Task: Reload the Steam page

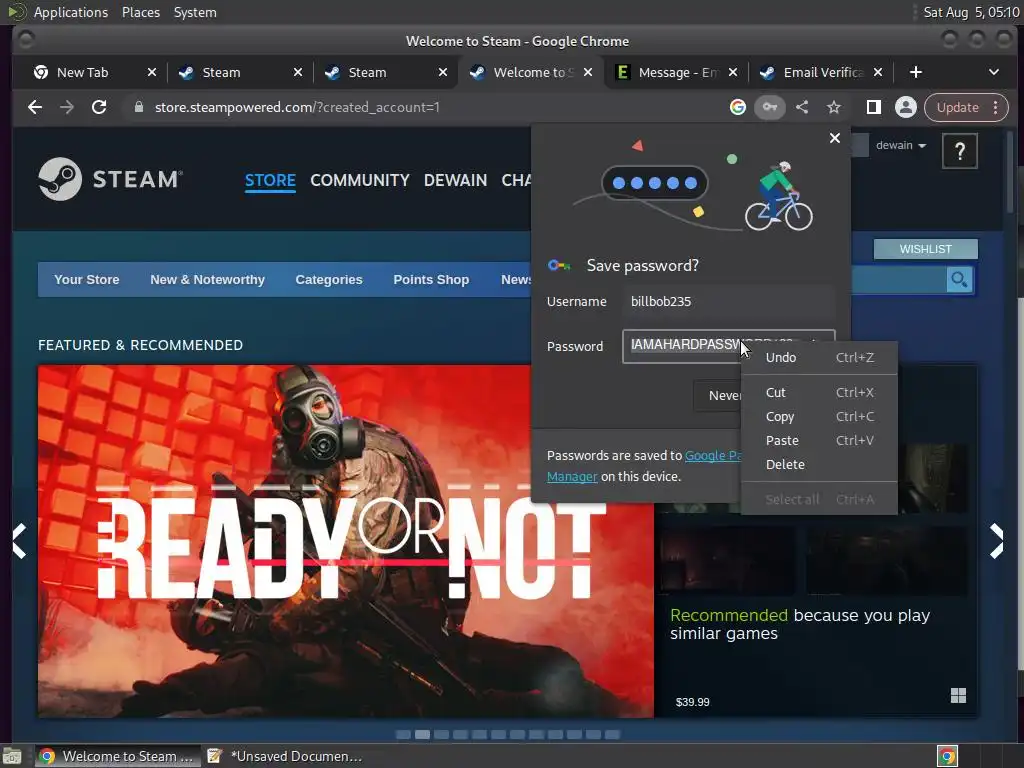Action: (x=99, y=107)
